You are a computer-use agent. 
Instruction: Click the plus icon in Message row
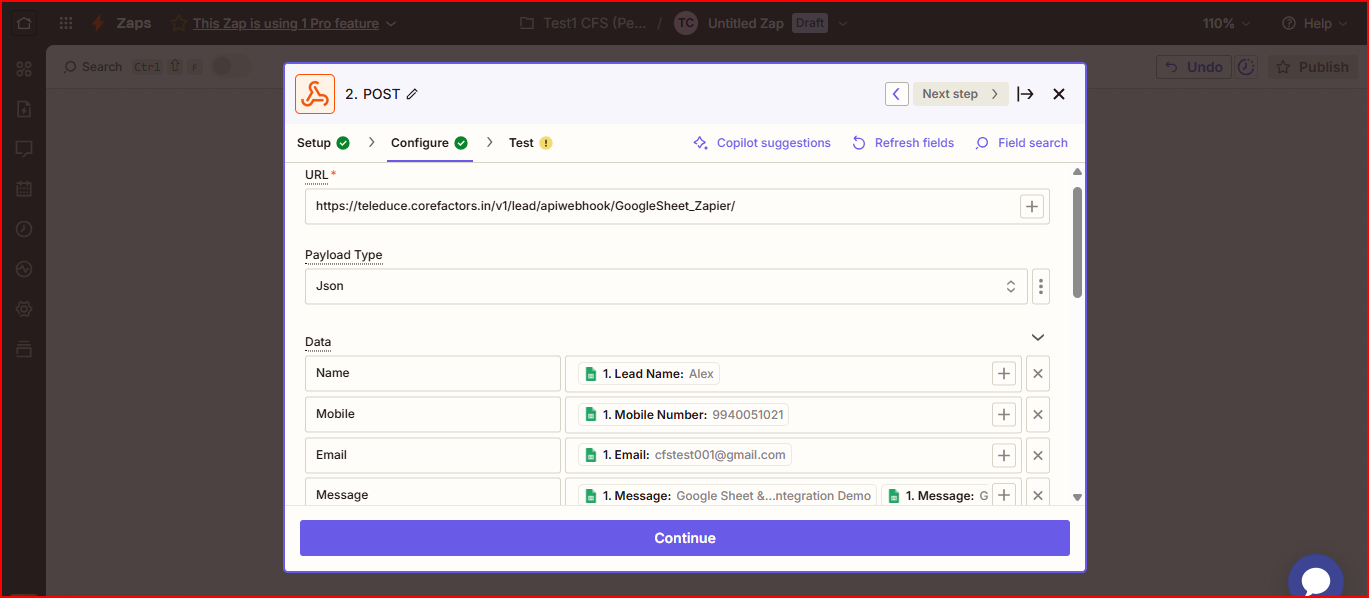coord(1004,496)
